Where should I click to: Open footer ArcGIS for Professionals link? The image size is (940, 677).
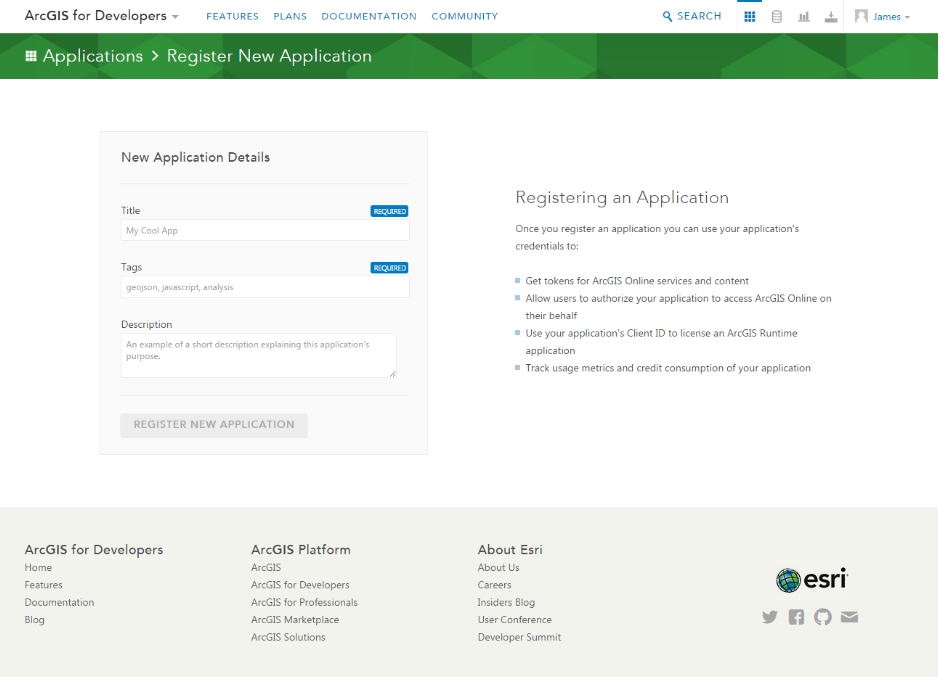point(305,602)
